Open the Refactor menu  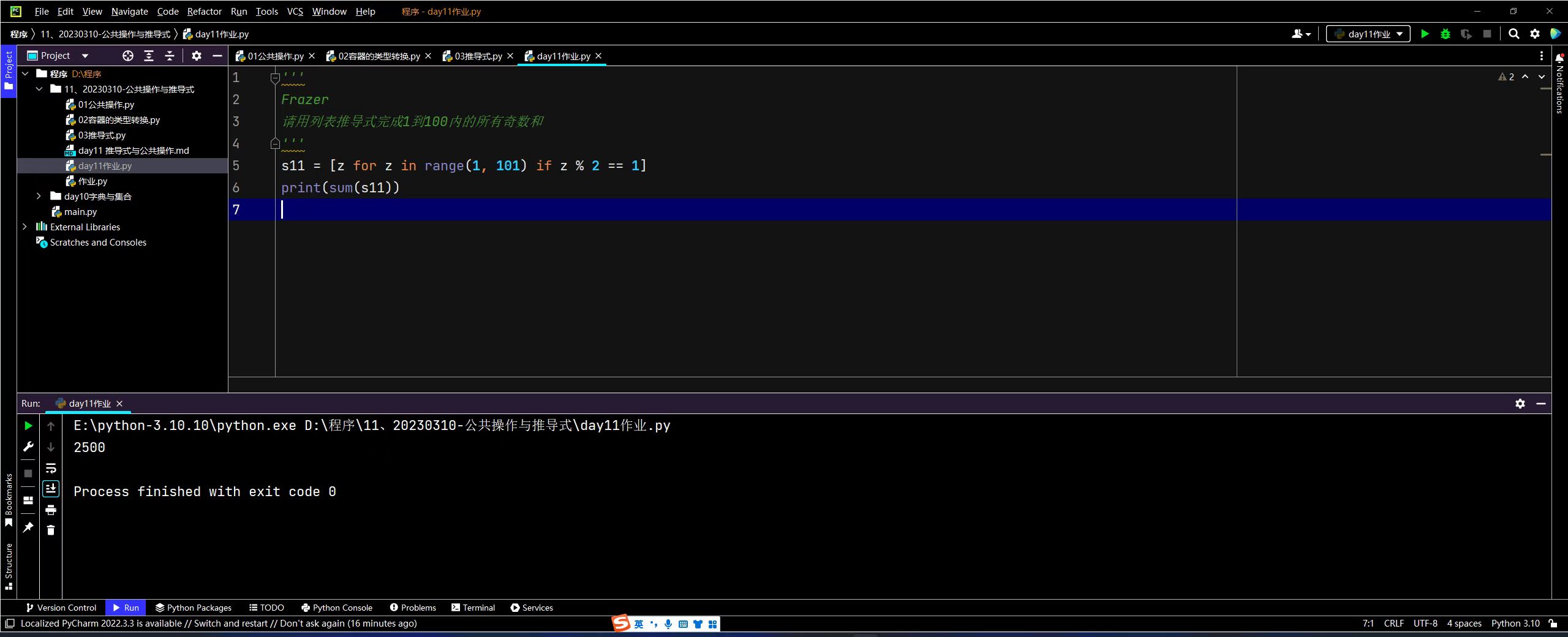pos(204,12)
